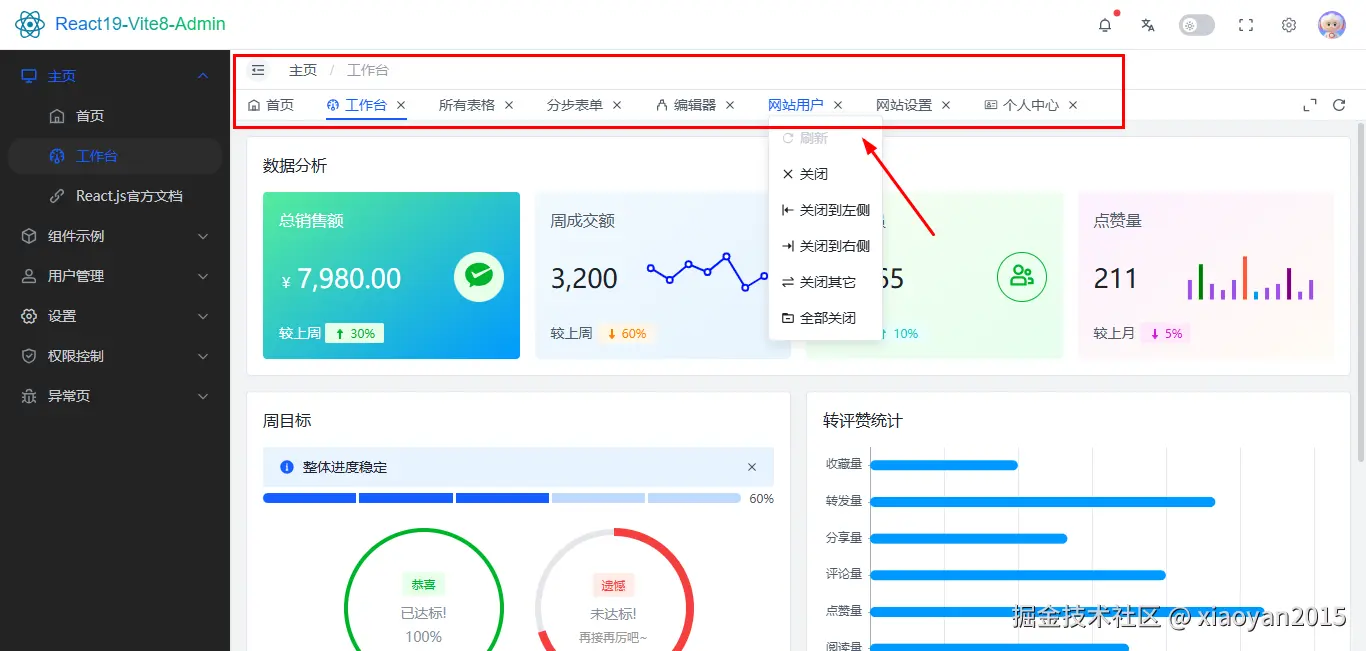Click the 周成交额 line chart
Screen dimensions: 1366x651
click(x=708, y=272)
